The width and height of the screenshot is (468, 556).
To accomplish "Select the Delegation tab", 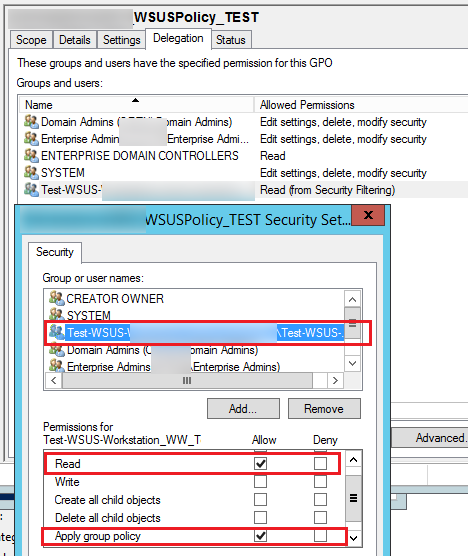I will (x=178, y=38).
